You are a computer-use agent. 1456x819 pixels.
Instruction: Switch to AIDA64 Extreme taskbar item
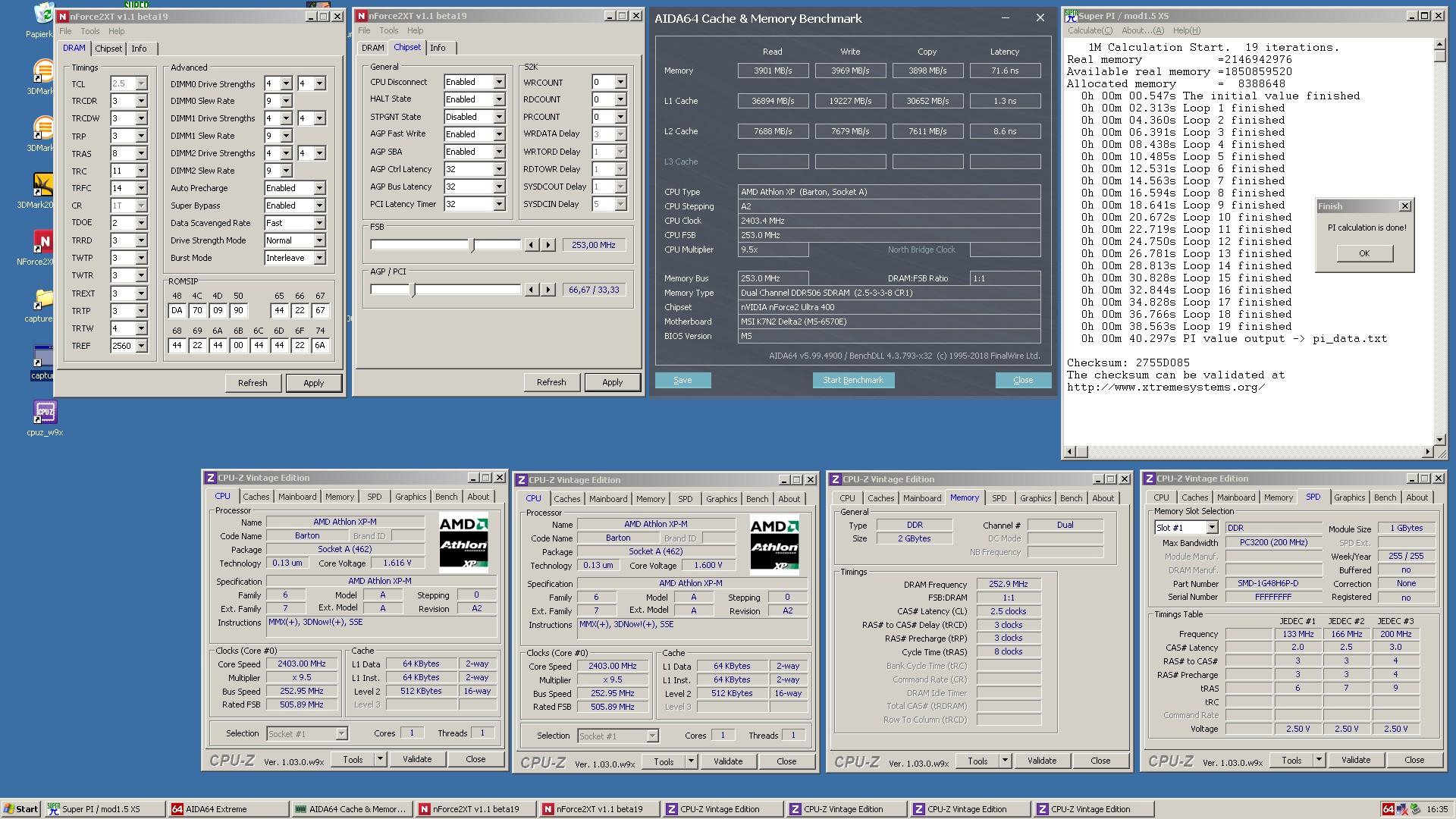tap(227, 809)
